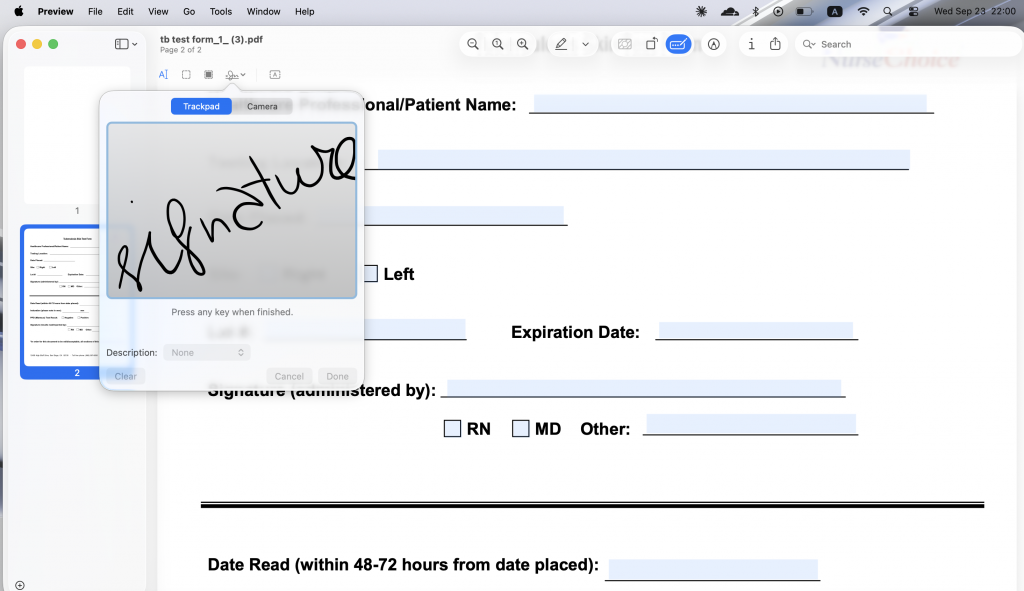Select page 1 thumbnail in sidebar

77,136
